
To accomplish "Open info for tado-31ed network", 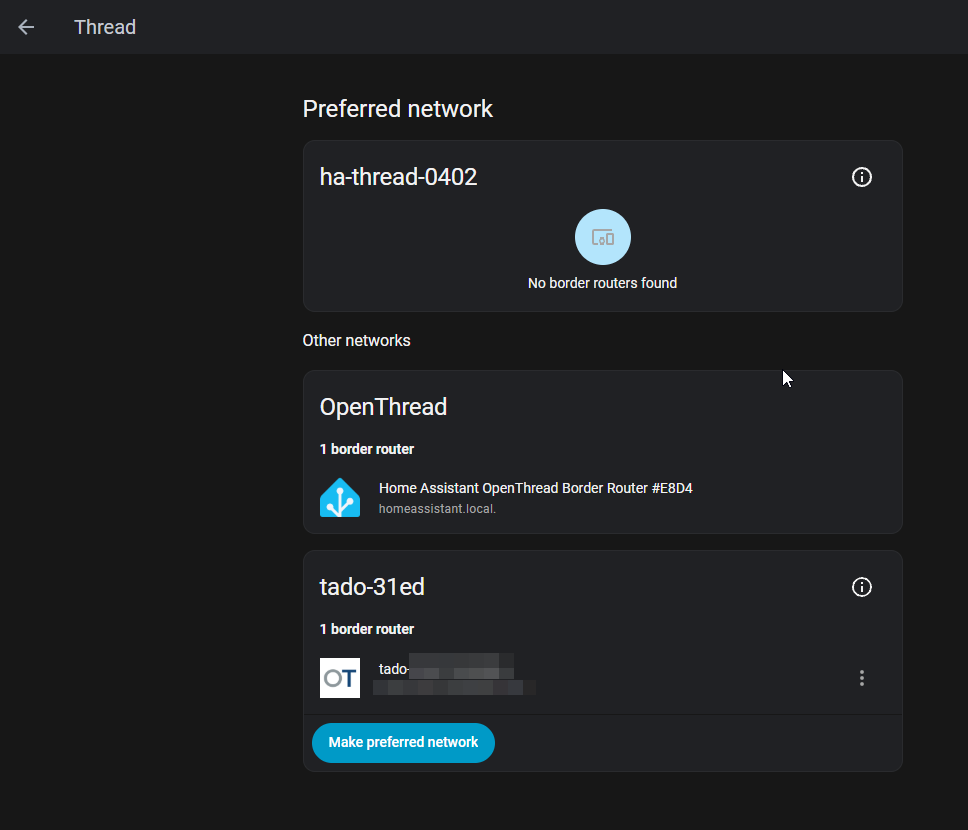I will (861, 587).
